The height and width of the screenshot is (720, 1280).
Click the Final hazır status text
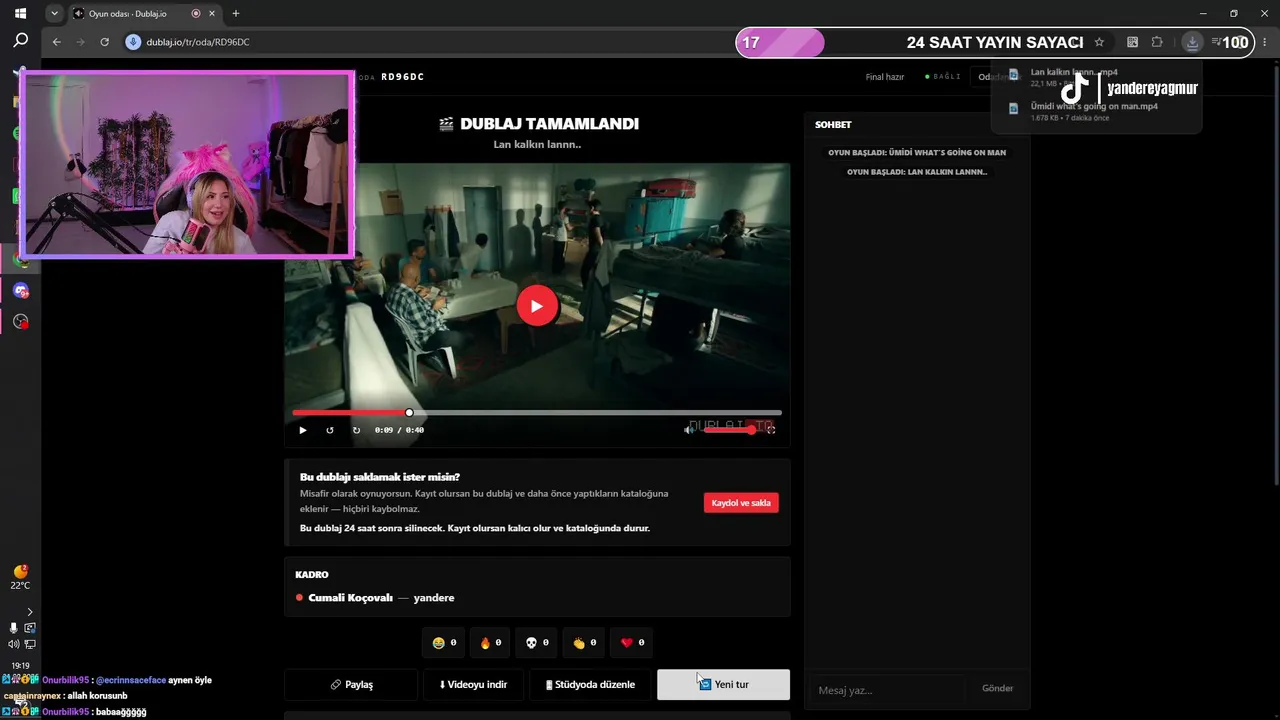pos(885,77)
